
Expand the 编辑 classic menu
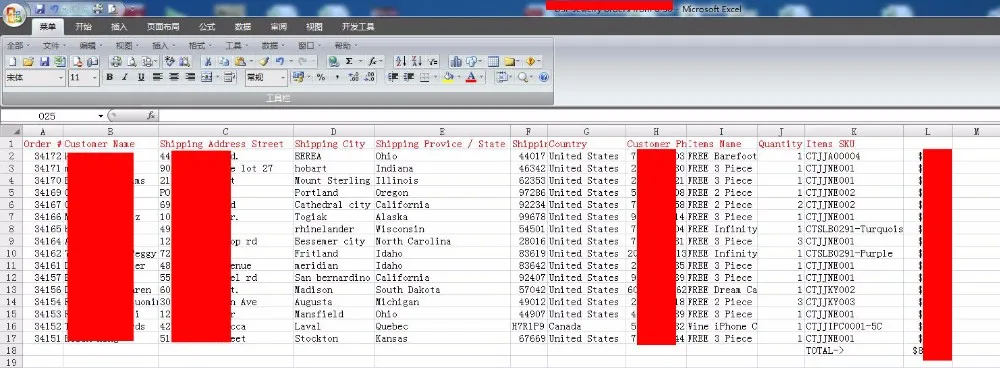tap(91, 46)
